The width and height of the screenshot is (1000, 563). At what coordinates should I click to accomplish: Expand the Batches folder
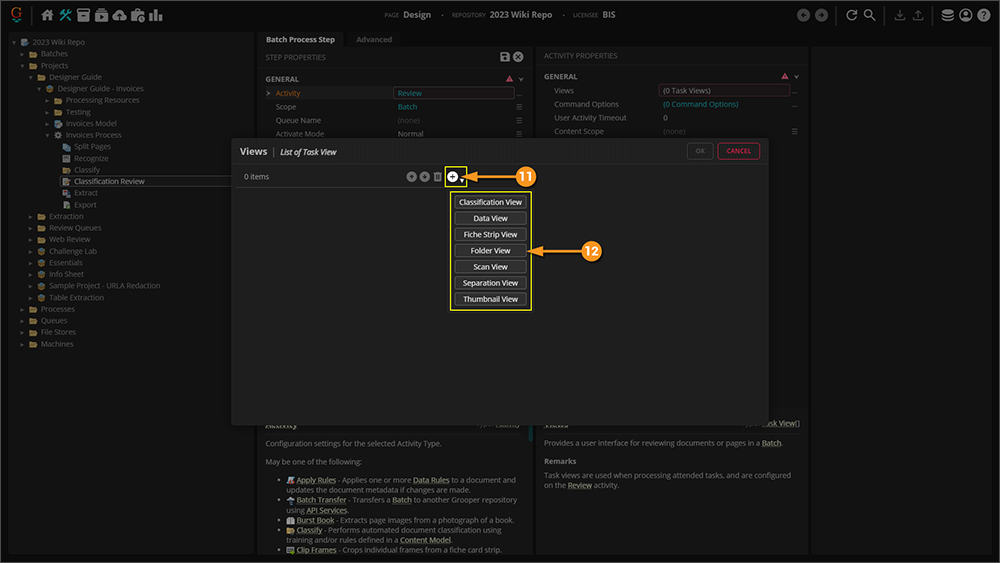coord(21,54)
